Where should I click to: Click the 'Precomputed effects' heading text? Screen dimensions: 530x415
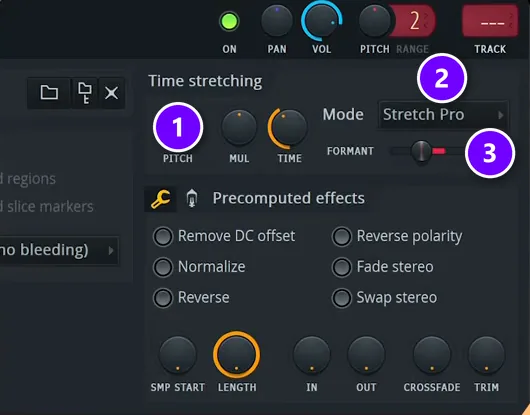(289, 198)
